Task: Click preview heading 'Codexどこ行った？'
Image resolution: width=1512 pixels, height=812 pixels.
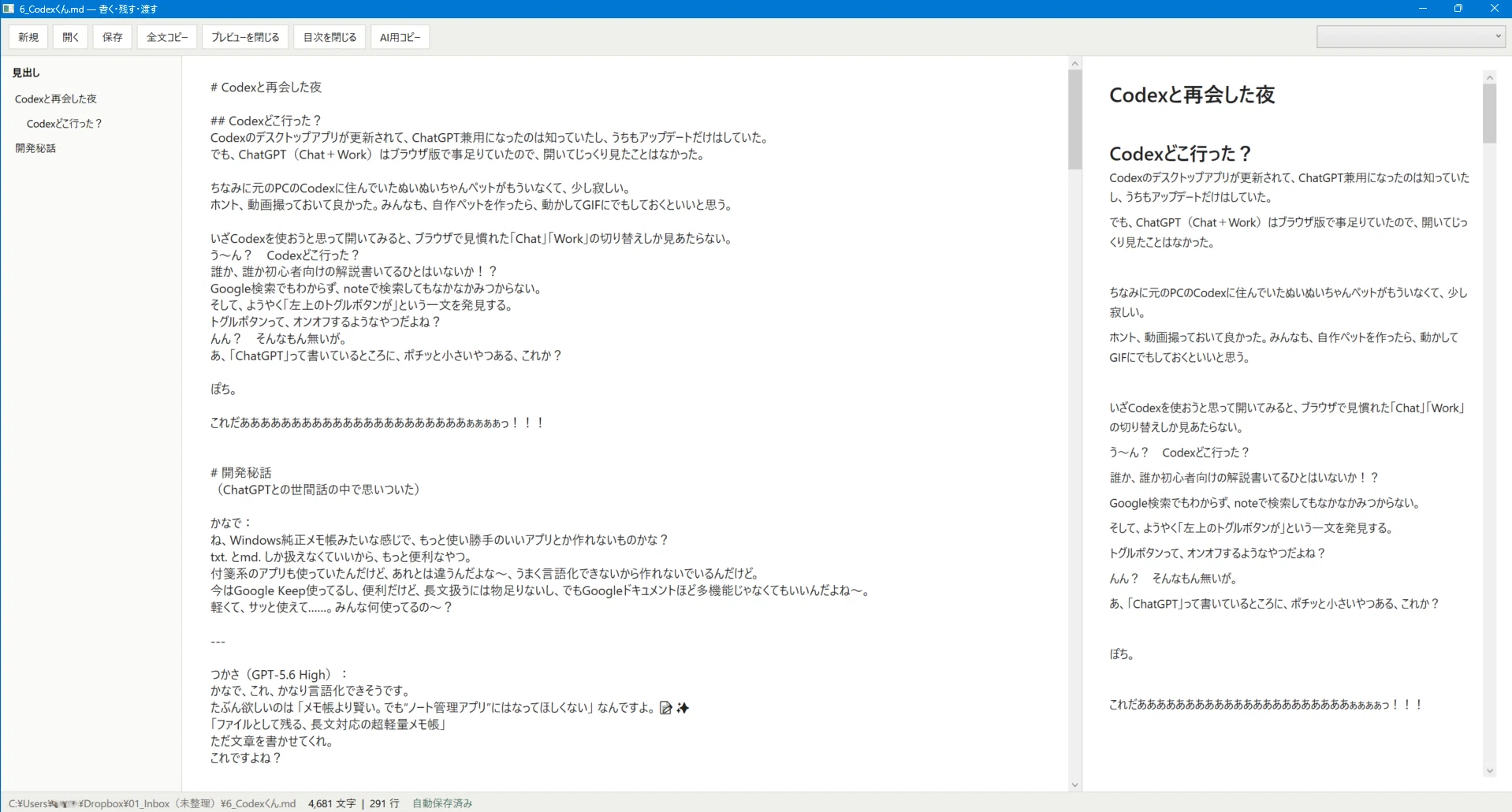Action: point(1179,154)
